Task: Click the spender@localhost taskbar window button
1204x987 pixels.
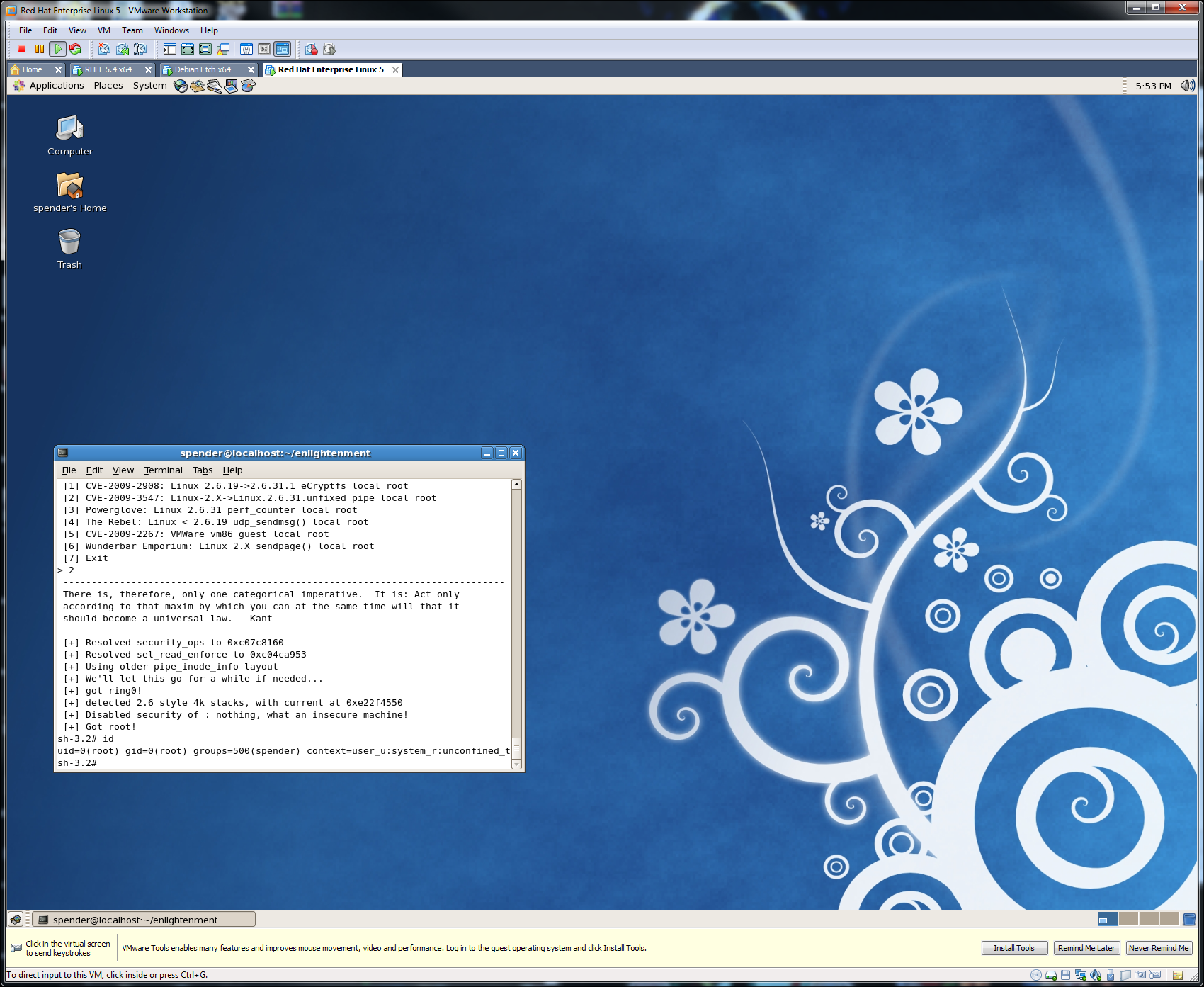Action: point(144,920)
